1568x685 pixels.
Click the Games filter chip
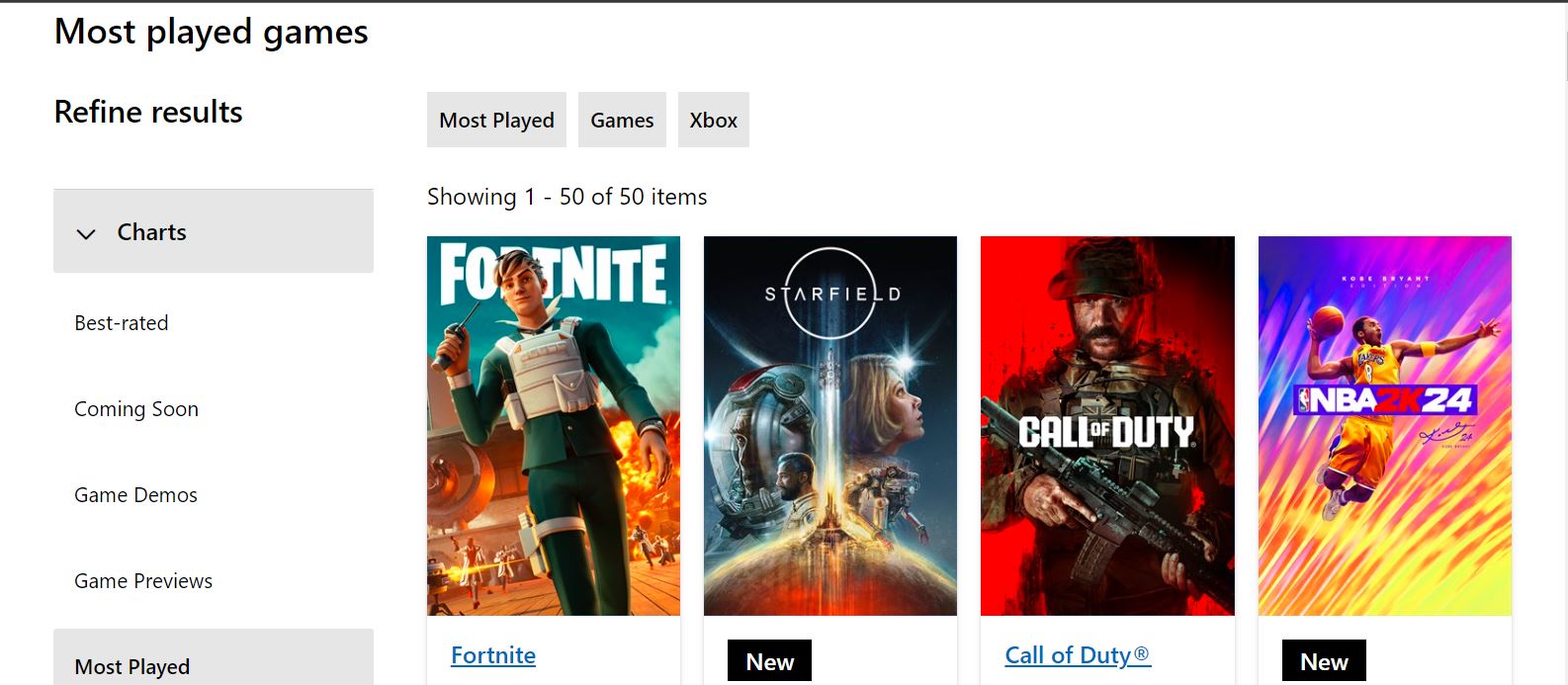coord(622,120)
